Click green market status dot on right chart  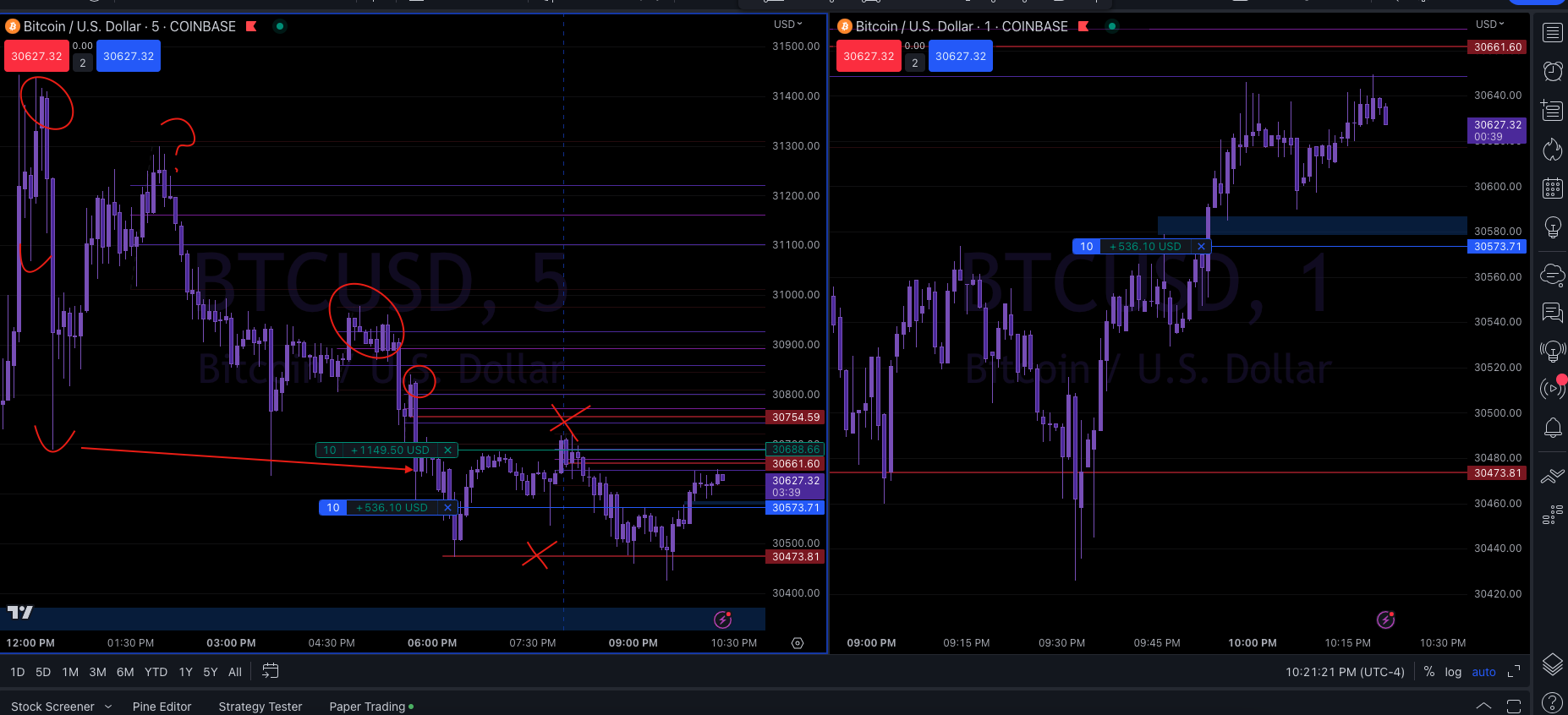coord(1112,26)
